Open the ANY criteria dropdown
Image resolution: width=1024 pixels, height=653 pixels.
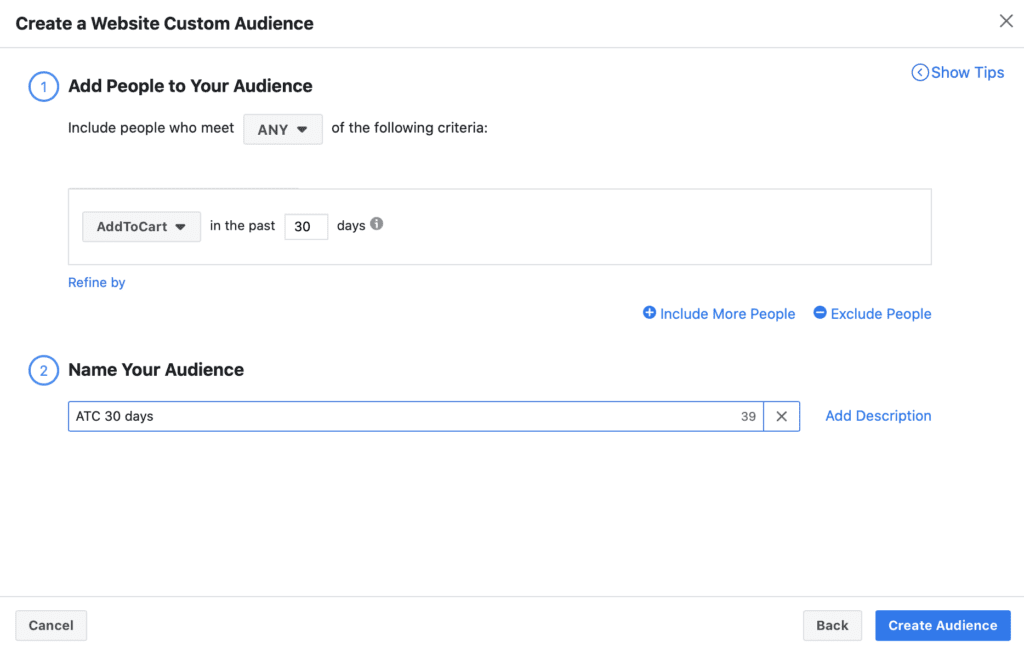tap(283, 128)
